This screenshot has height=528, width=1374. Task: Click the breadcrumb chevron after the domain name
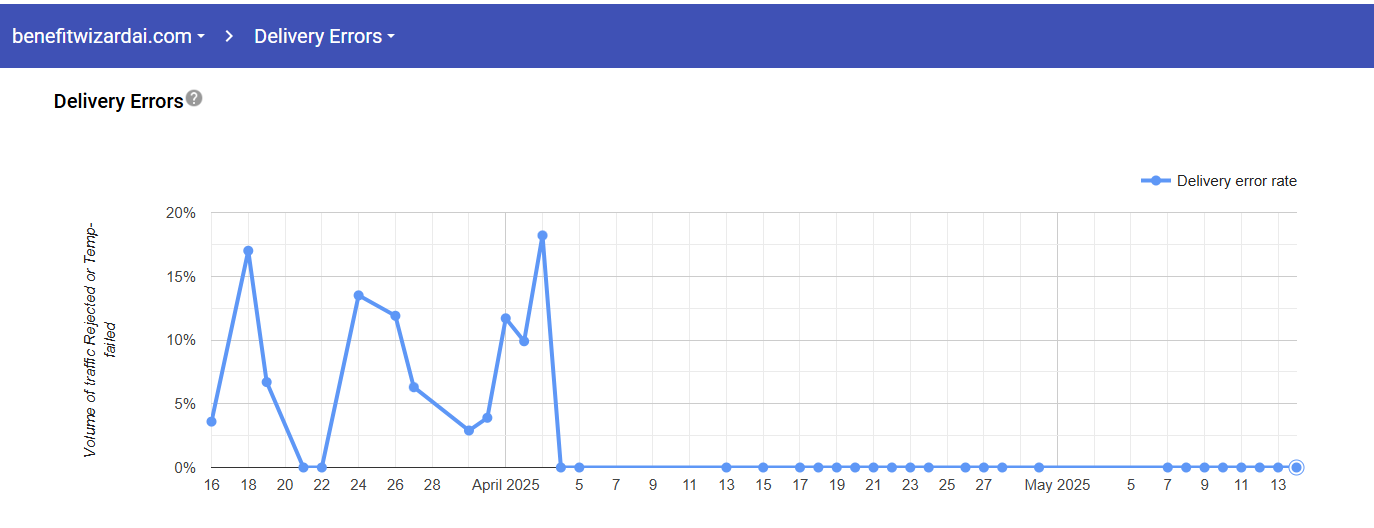(229, 36)
